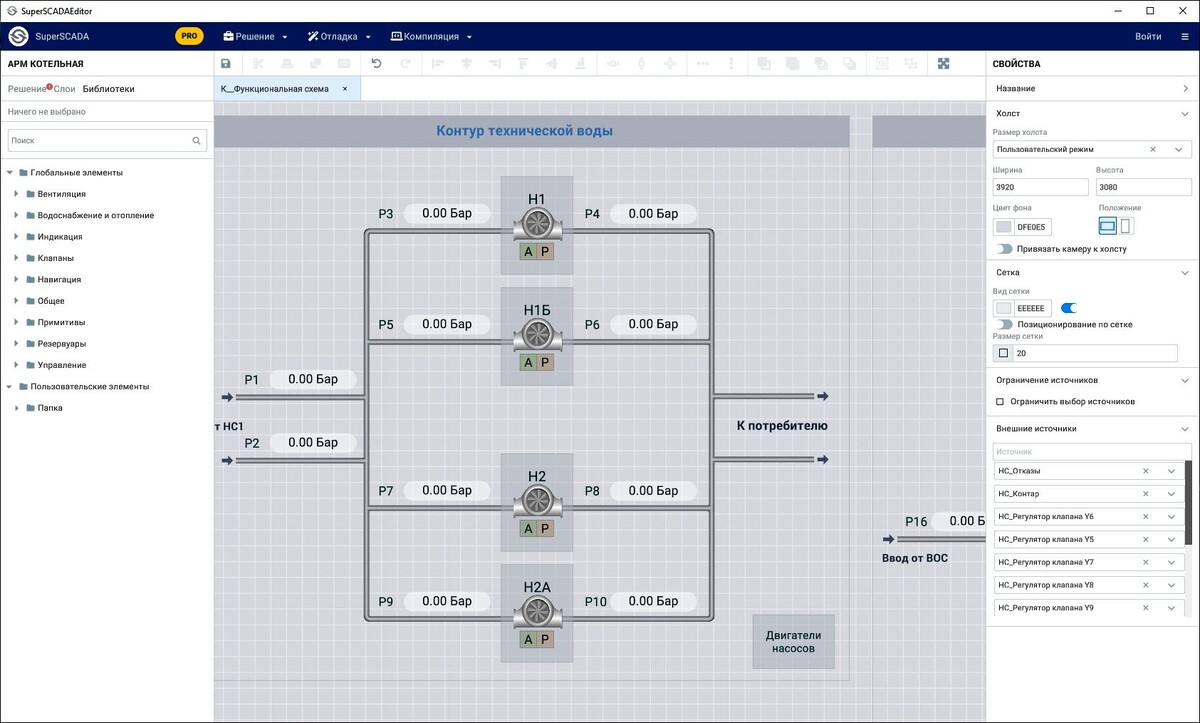Cut selection using the scissors icon
The image size is (1200, 723).
258,63
